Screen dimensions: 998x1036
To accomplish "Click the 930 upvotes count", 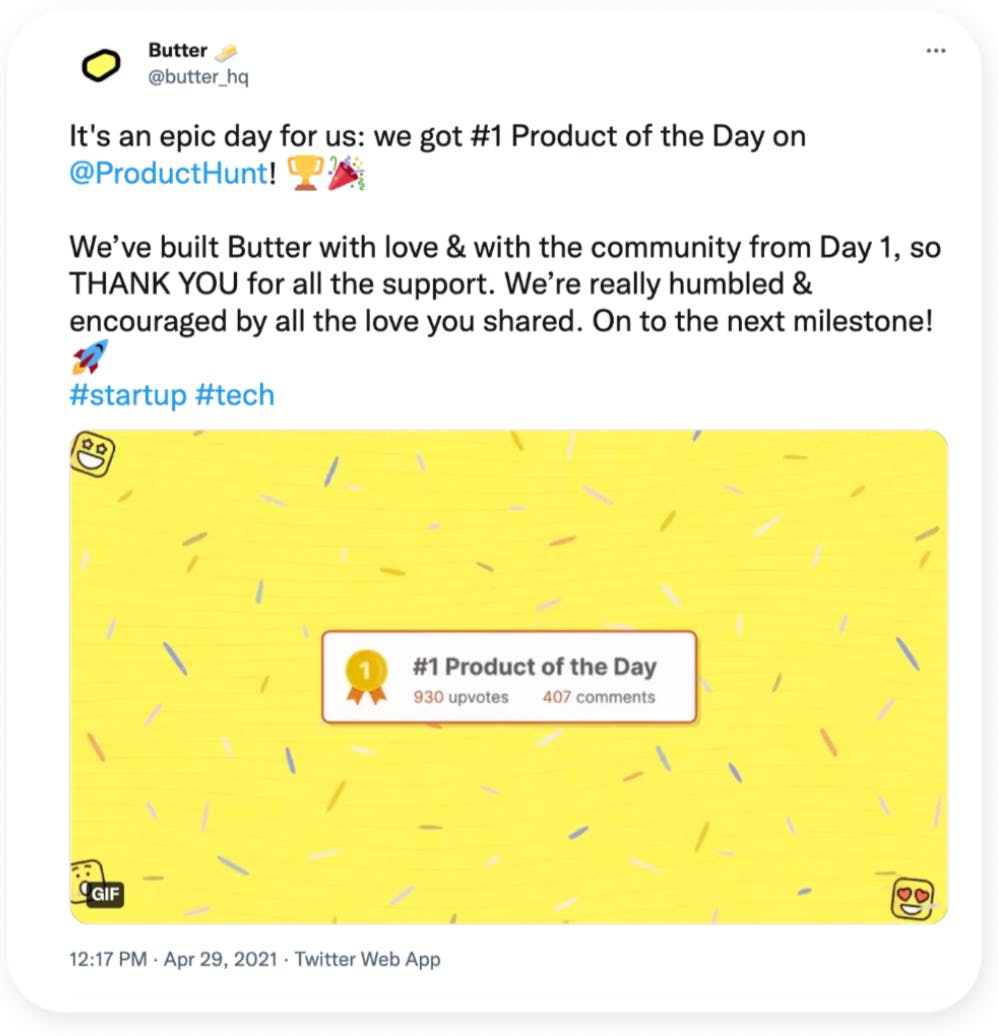I will click(x=460, y=697).
